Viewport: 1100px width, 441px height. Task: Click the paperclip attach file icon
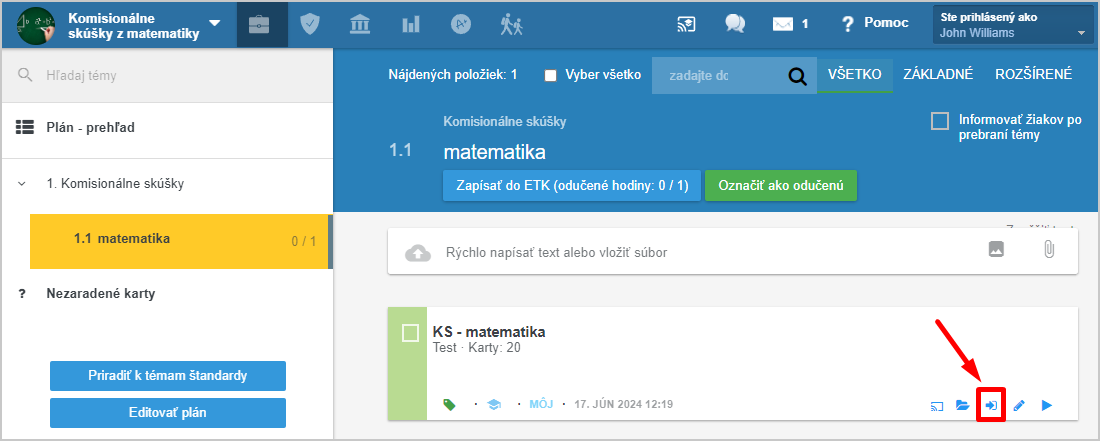click(x=1048, y=251)
